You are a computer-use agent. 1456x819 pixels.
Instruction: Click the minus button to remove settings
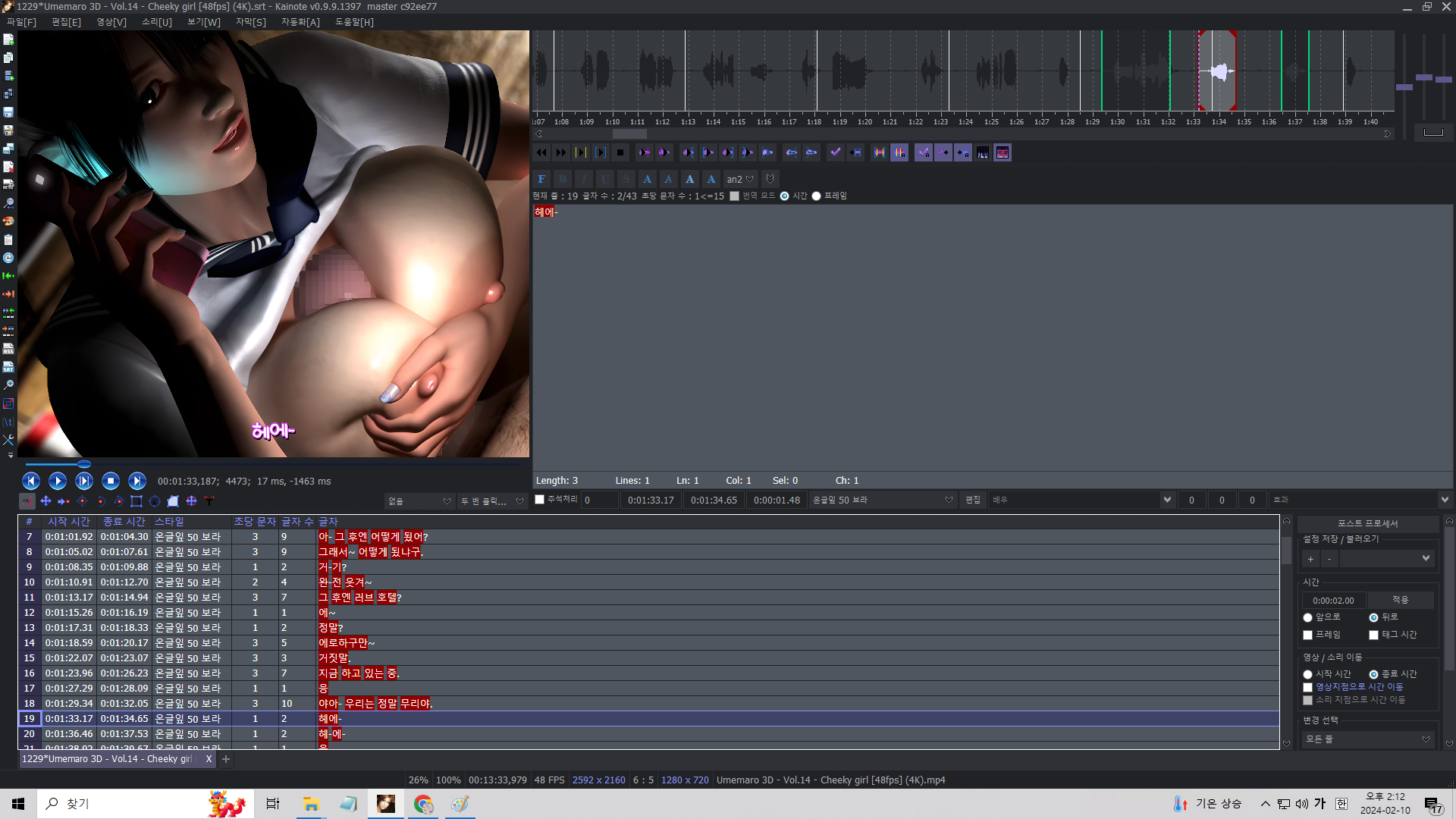pyautogui.click(x=1329, y=559)
